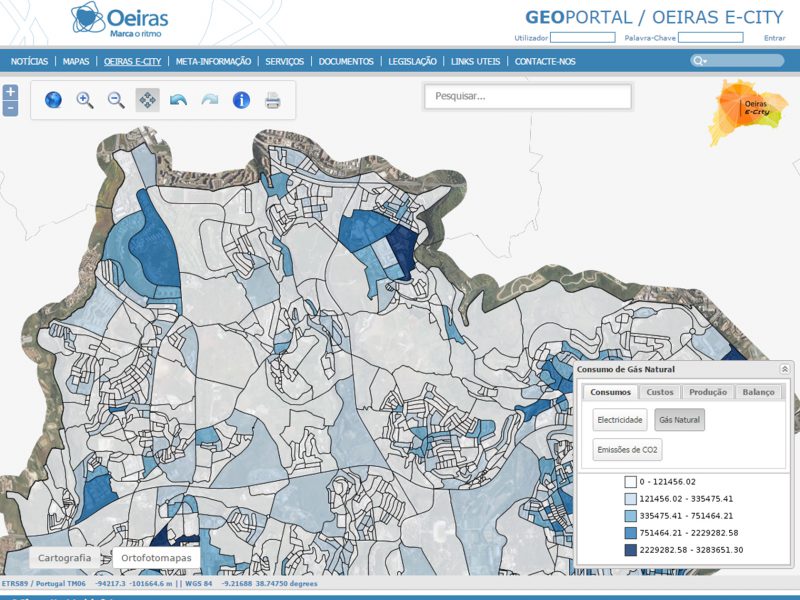This screenshot has width=800, height=600.
Task: Click the 0 - 121456.02 legend swatch
Action: click(631, 482)
